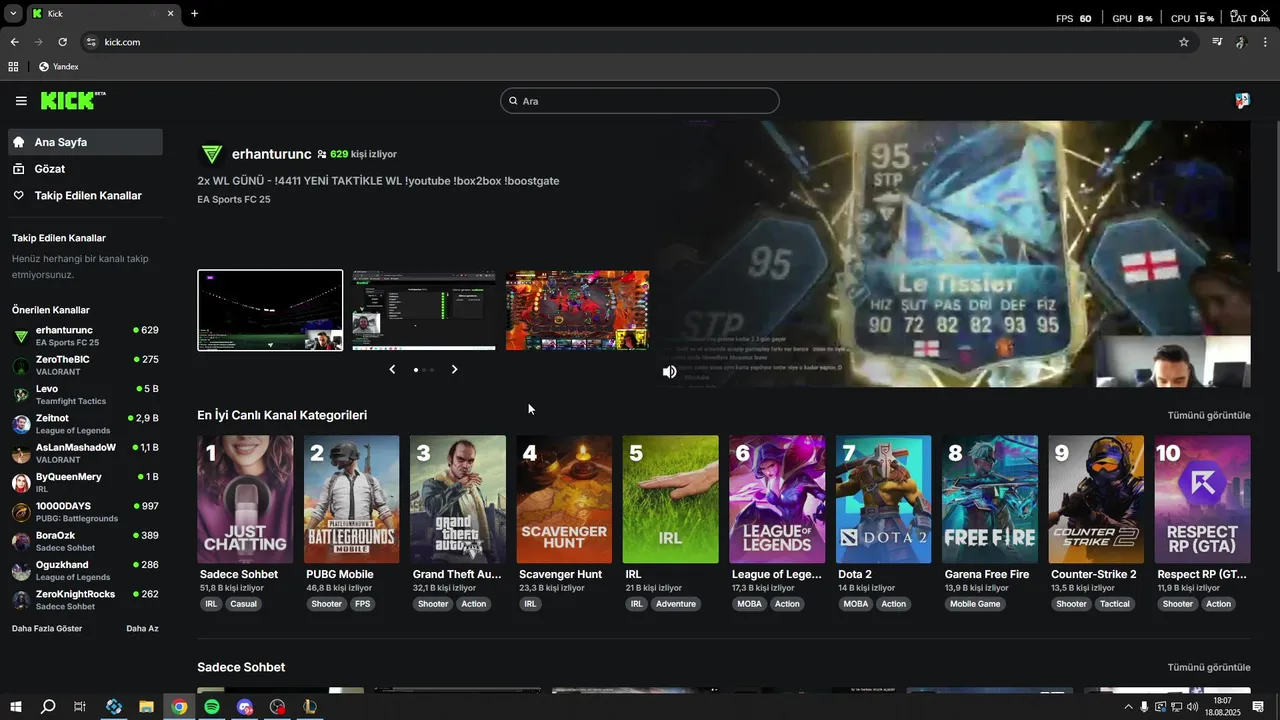
Task: Open Free Fire category card
Action: click(990, 499)
